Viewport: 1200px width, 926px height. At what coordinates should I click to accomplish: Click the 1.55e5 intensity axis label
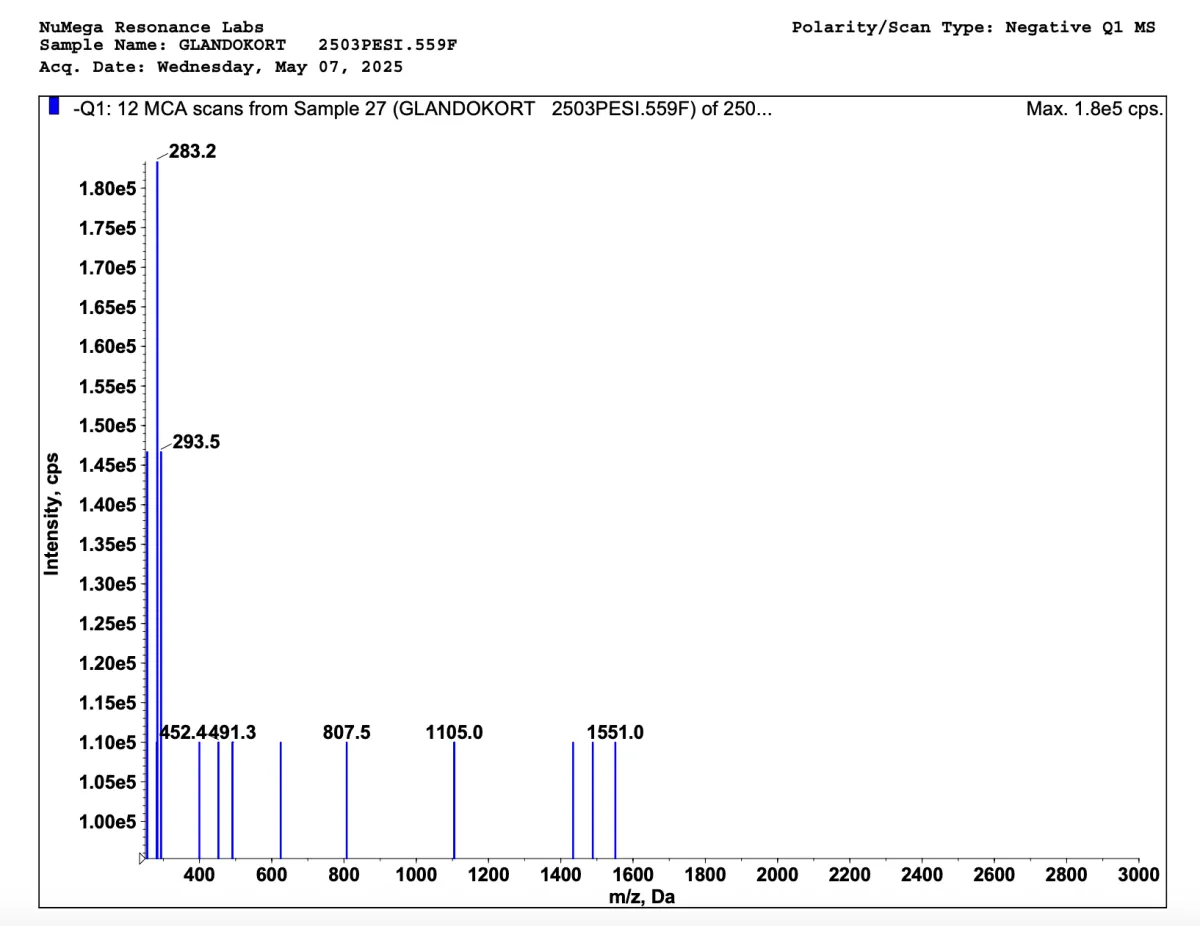(x=108, y=386)
